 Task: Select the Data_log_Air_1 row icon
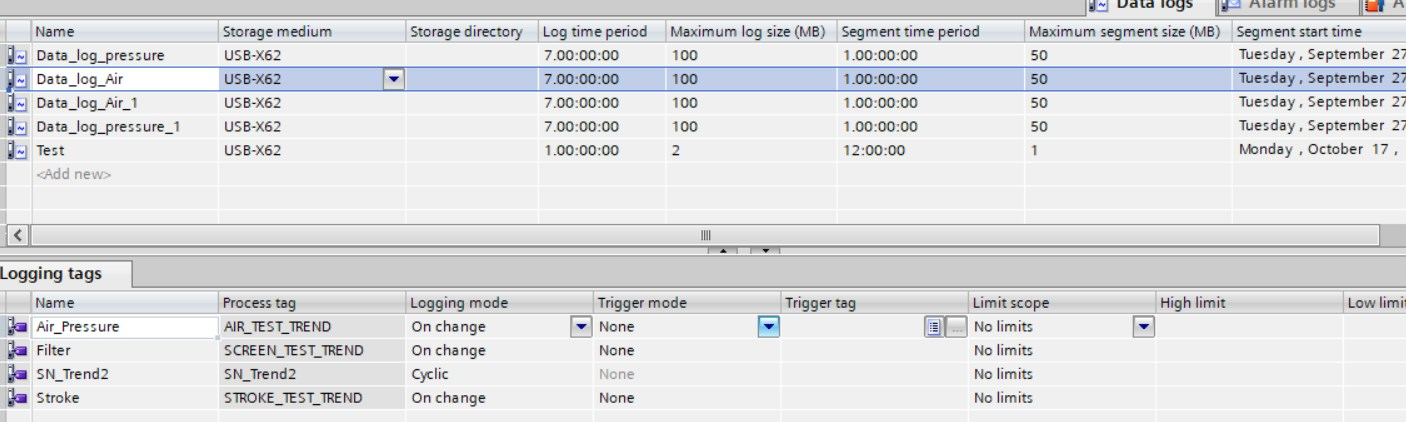click(x=17, y=102)
